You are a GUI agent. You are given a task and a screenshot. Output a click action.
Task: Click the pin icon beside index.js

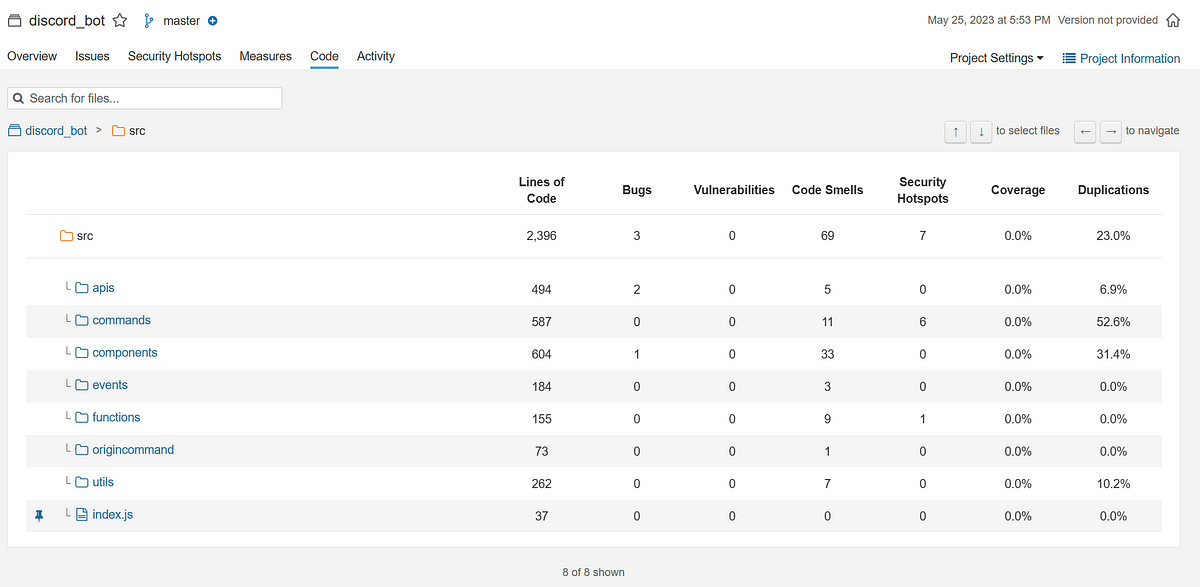click(40, 516)
